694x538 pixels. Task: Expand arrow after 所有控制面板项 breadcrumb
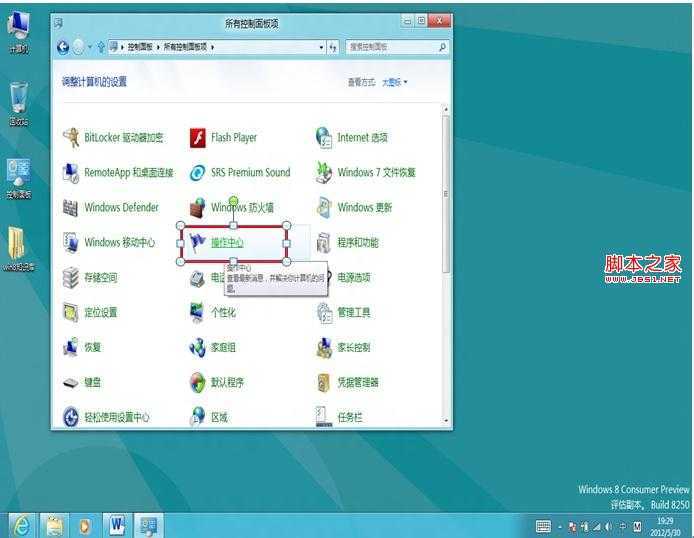[212, 47]
